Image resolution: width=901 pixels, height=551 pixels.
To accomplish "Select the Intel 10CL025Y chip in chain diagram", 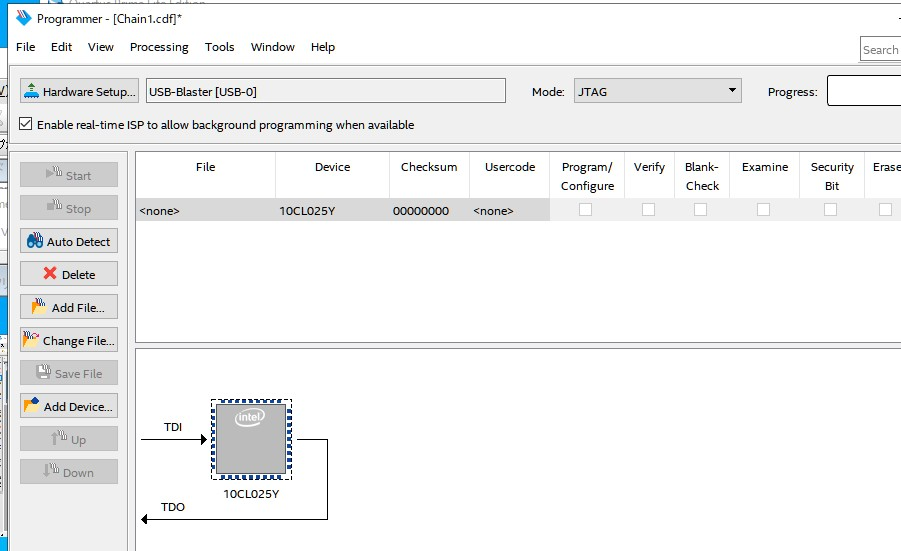I will [251, 440].
